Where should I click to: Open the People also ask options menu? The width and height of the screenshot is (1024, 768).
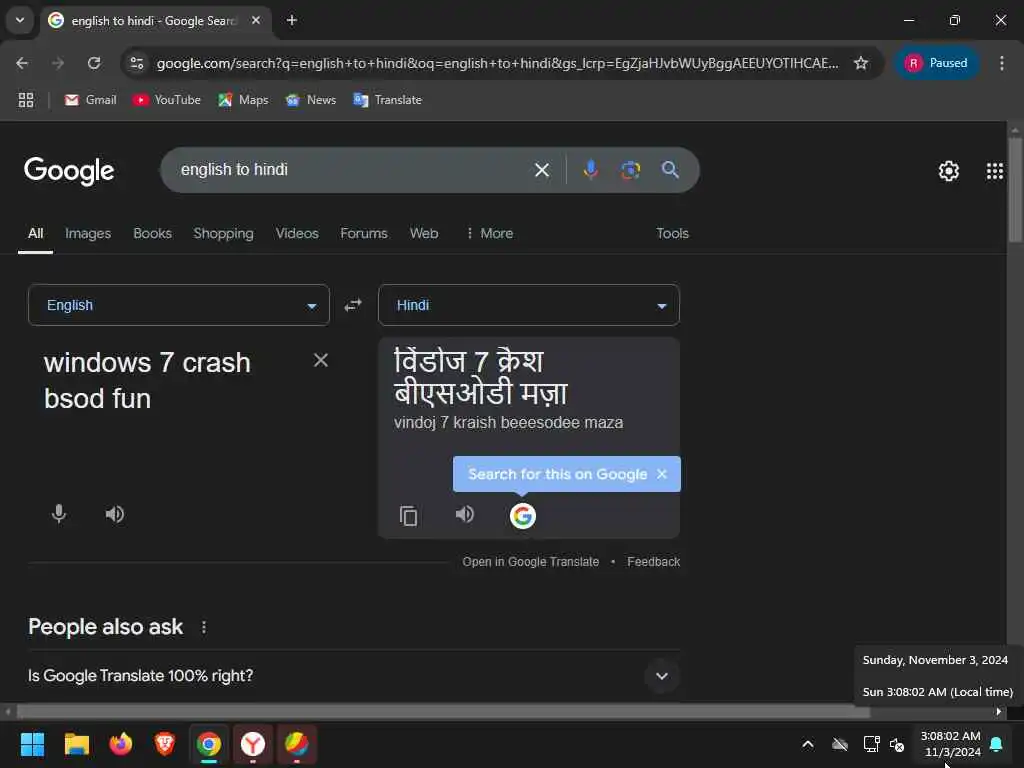tap(204, 627)
